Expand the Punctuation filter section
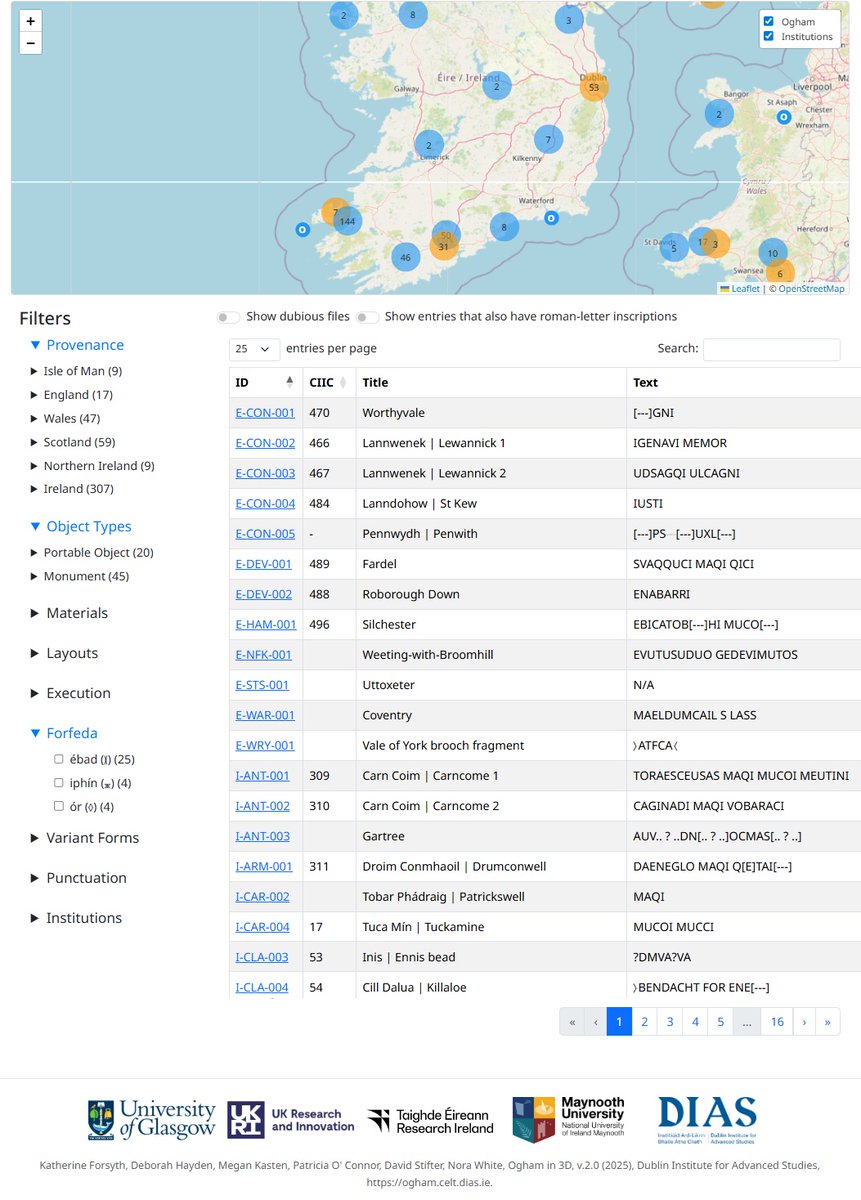This screenshot has height=1200, width=861. pyautogui.click(x=79, y=878)
